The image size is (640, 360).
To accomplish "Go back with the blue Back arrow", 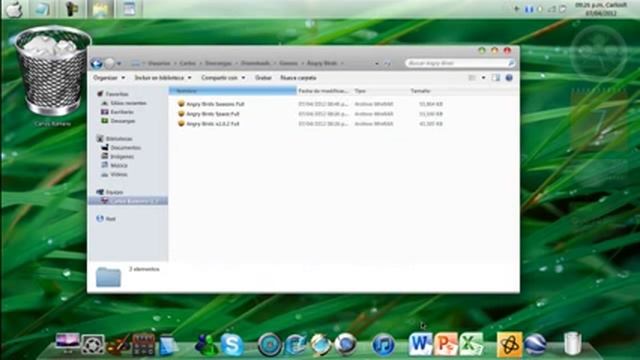I will [x=97, y=63].
